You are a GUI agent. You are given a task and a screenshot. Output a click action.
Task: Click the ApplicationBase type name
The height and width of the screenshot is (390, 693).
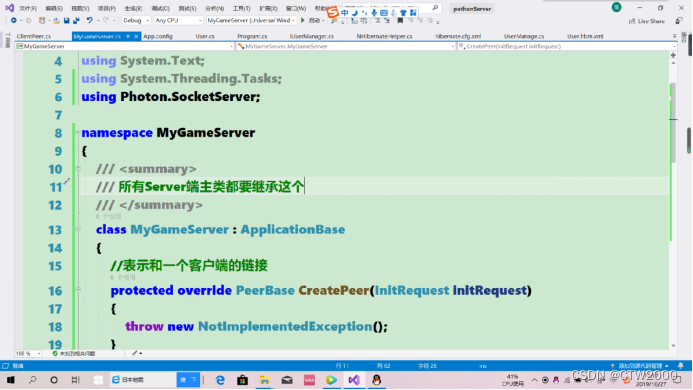[293, 229]
